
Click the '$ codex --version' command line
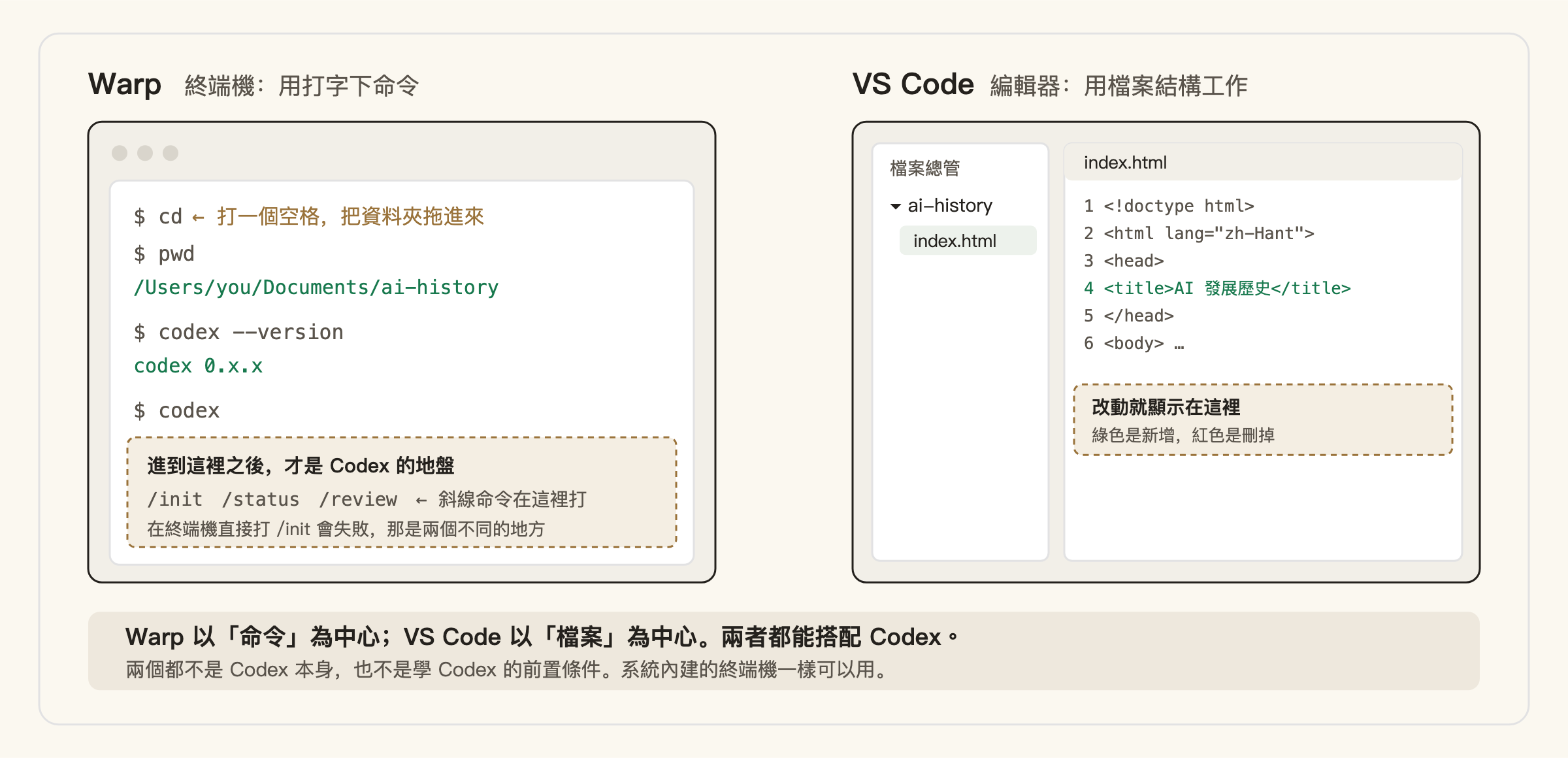pos(238,332)
